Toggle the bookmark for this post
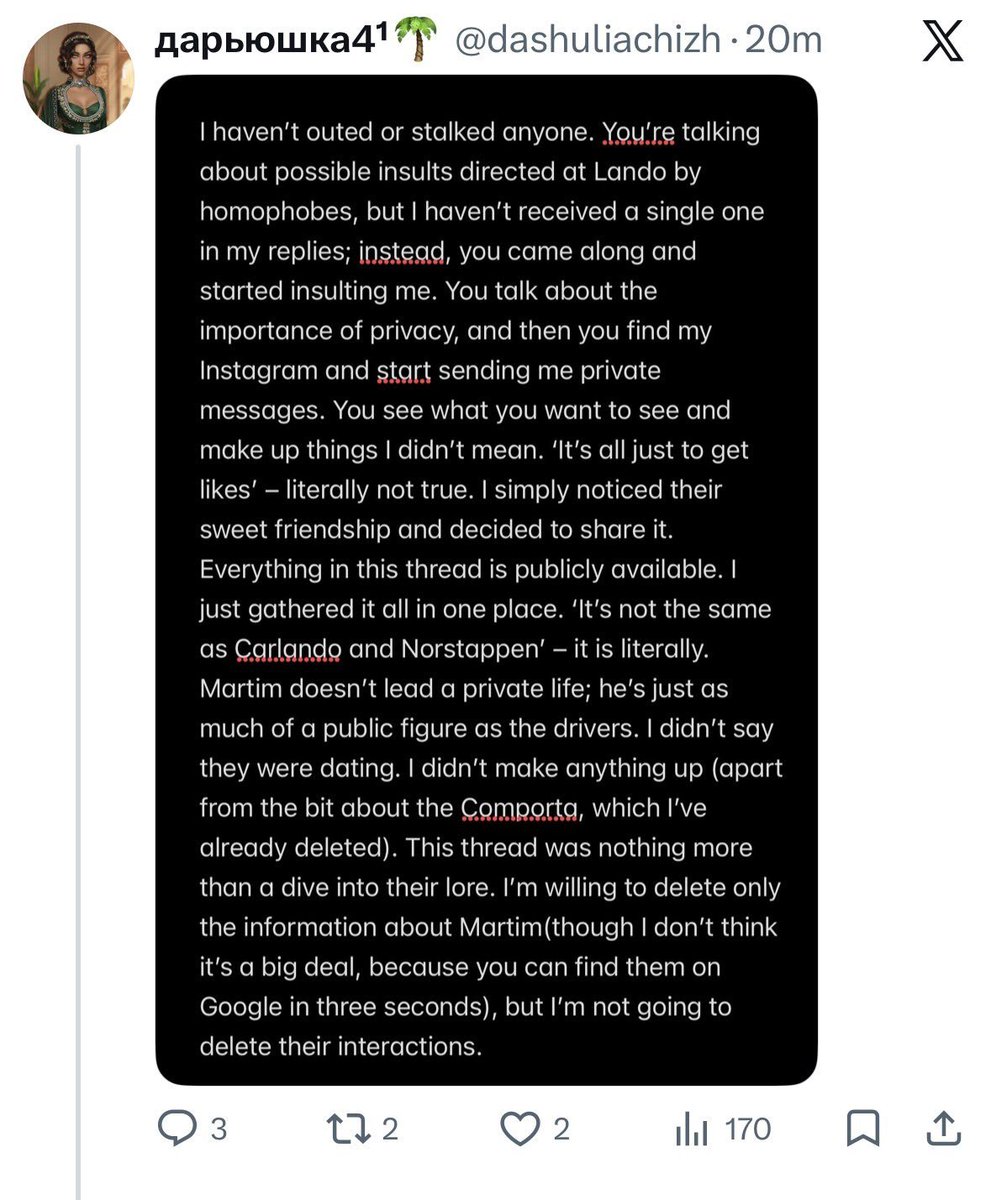 pyautogui.click(x=863, y=1130)
